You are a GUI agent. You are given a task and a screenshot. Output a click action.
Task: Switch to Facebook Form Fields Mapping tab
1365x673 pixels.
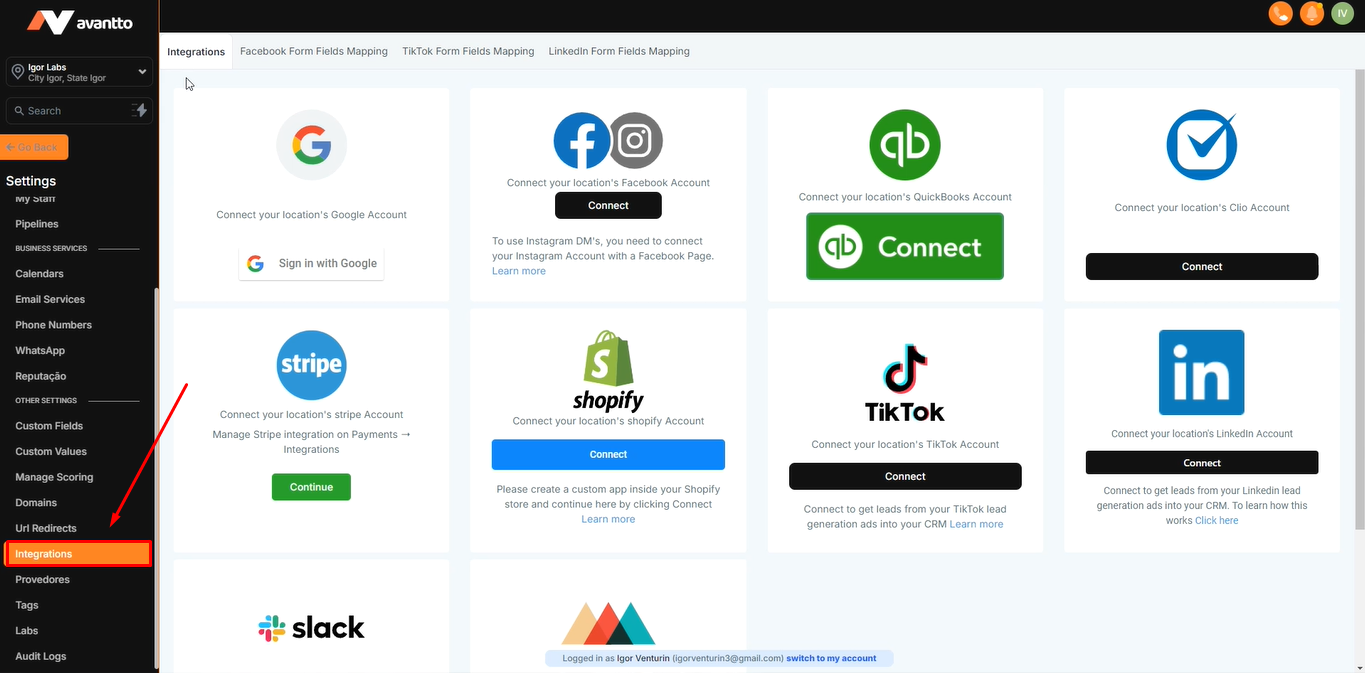click(314, 51)
